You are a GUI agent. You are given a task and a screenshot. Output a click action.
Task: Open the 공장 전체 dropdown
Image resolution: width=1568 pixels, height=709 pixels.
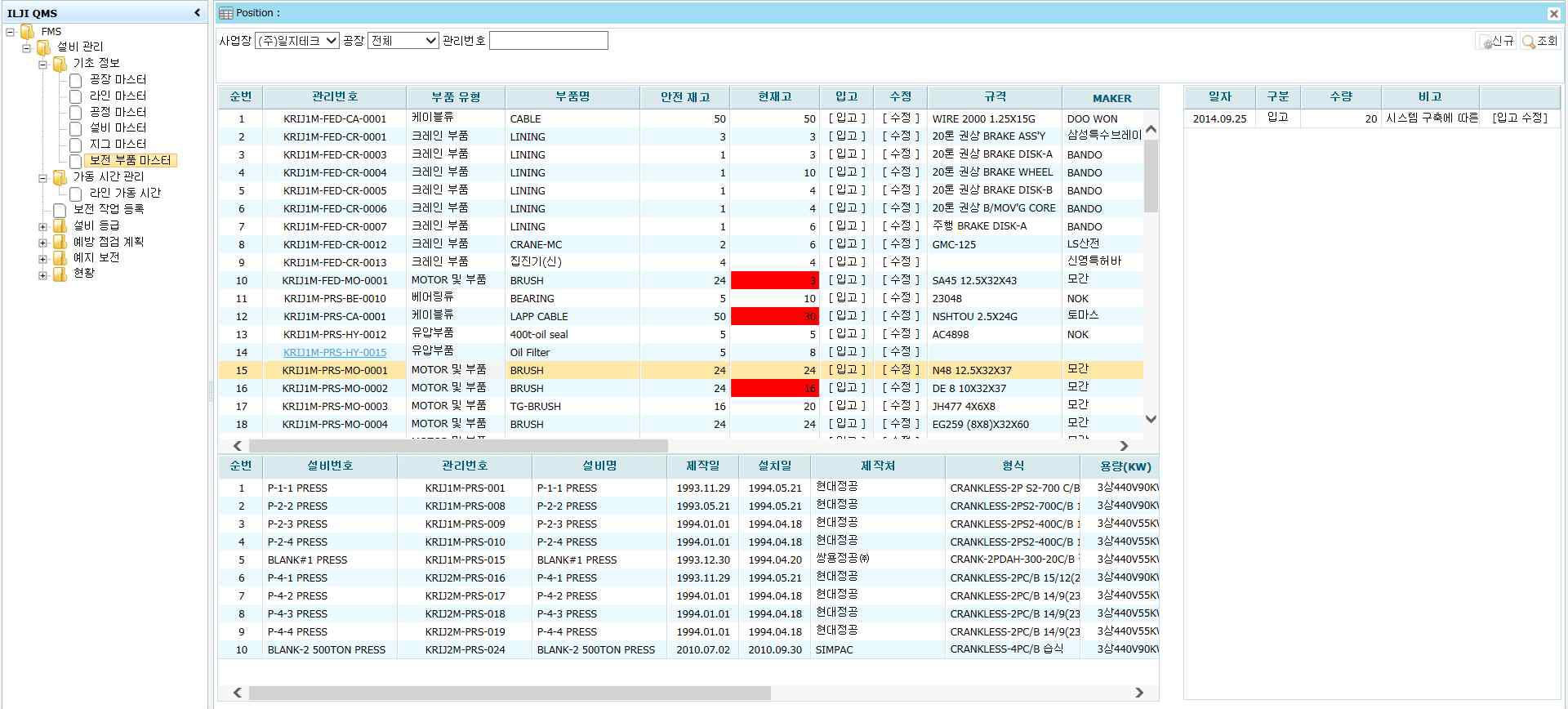point(403,40)
